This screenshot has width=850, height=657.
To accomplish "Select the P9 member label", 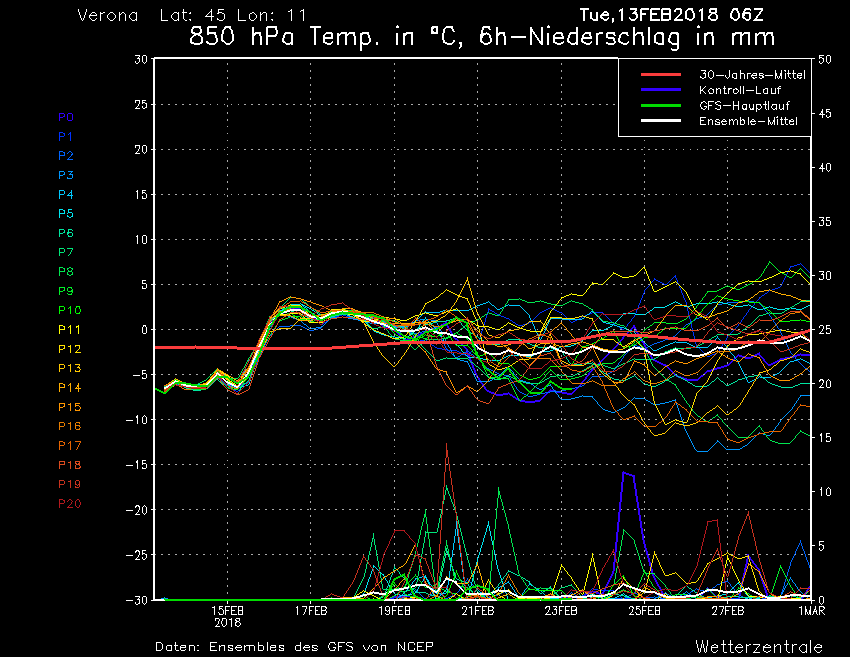I will pos(66,291).
